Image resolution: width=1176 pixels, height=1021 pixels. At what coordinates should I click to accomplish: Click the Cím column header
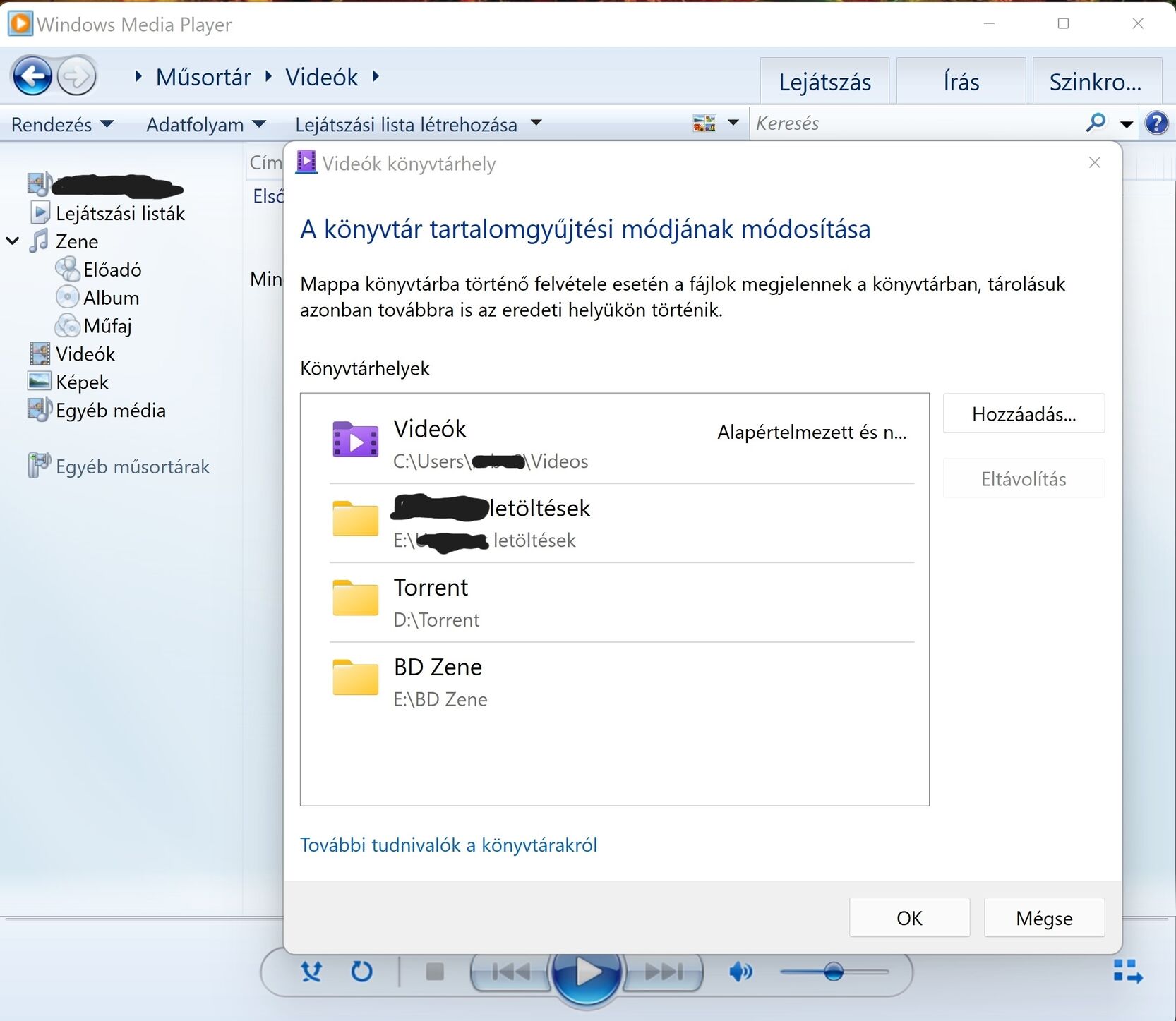pos(265,162)
